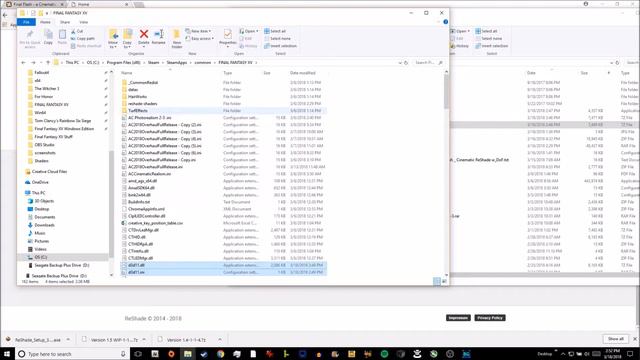This screenshot has height=360, width=640.
Task: Select the creative_key_position_table.csv file
Action: pos(155,223)
